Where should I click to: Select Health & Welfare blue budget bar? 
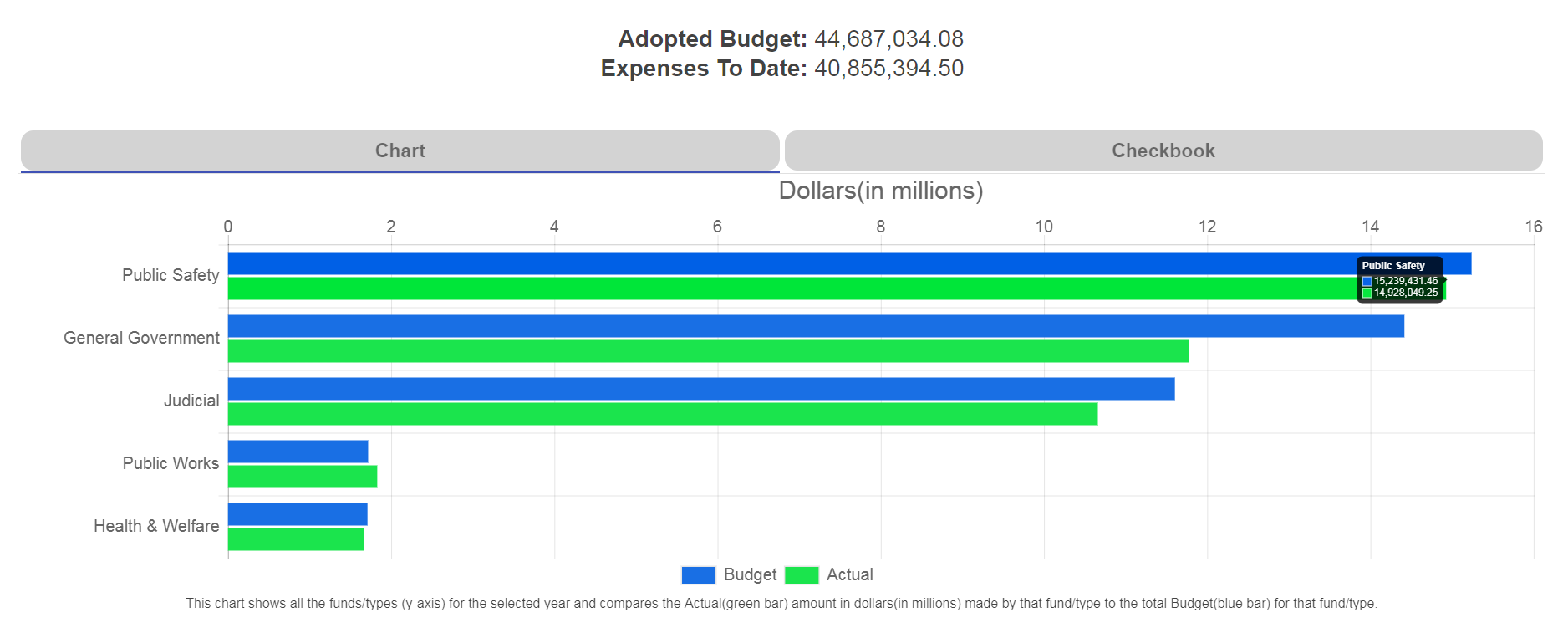click(x=298, y=514)
